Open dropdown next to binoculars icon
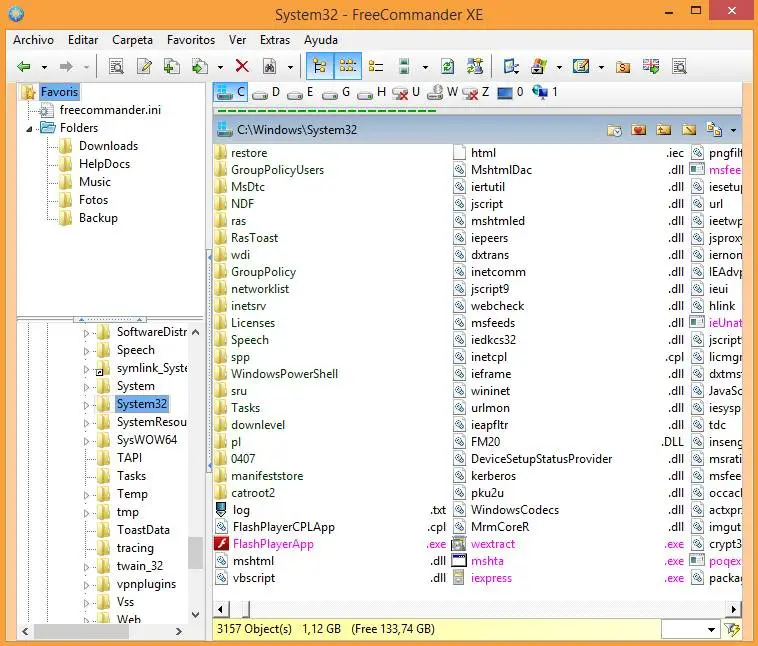The height and width of the screenshot is (646, 758). pos(290,67)
